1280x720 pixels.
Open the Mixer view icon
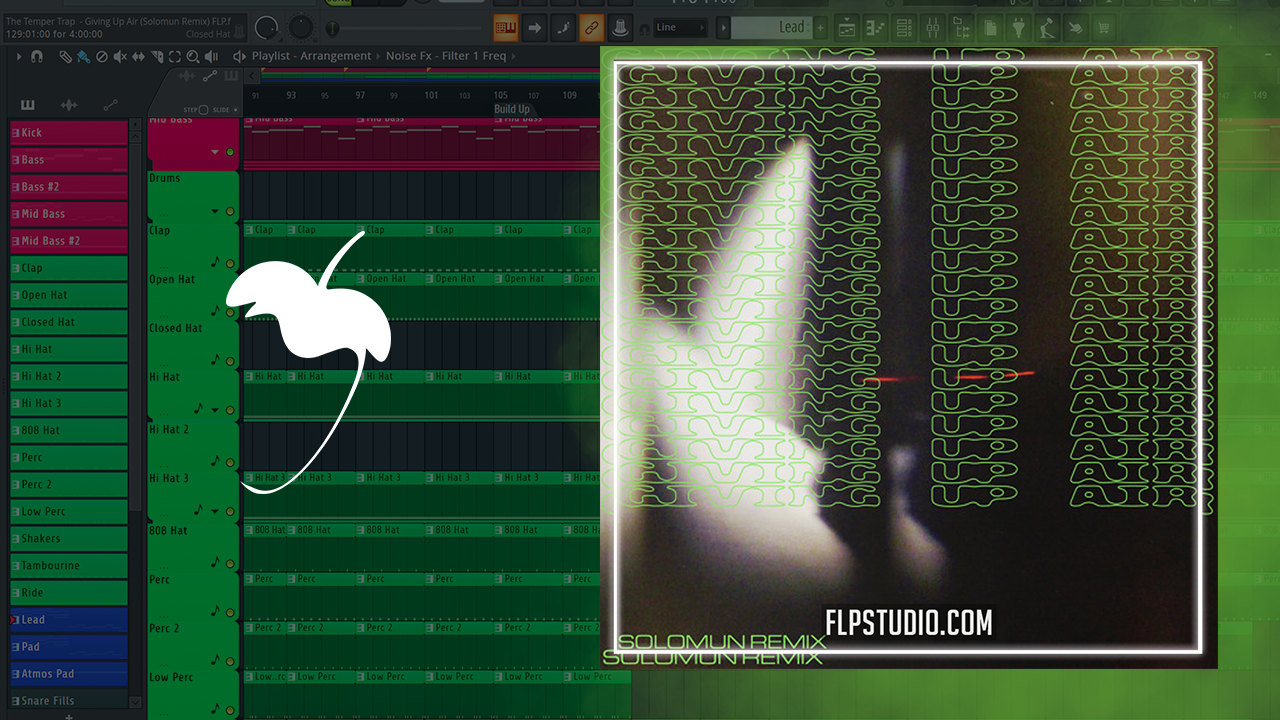pos(932,27)
